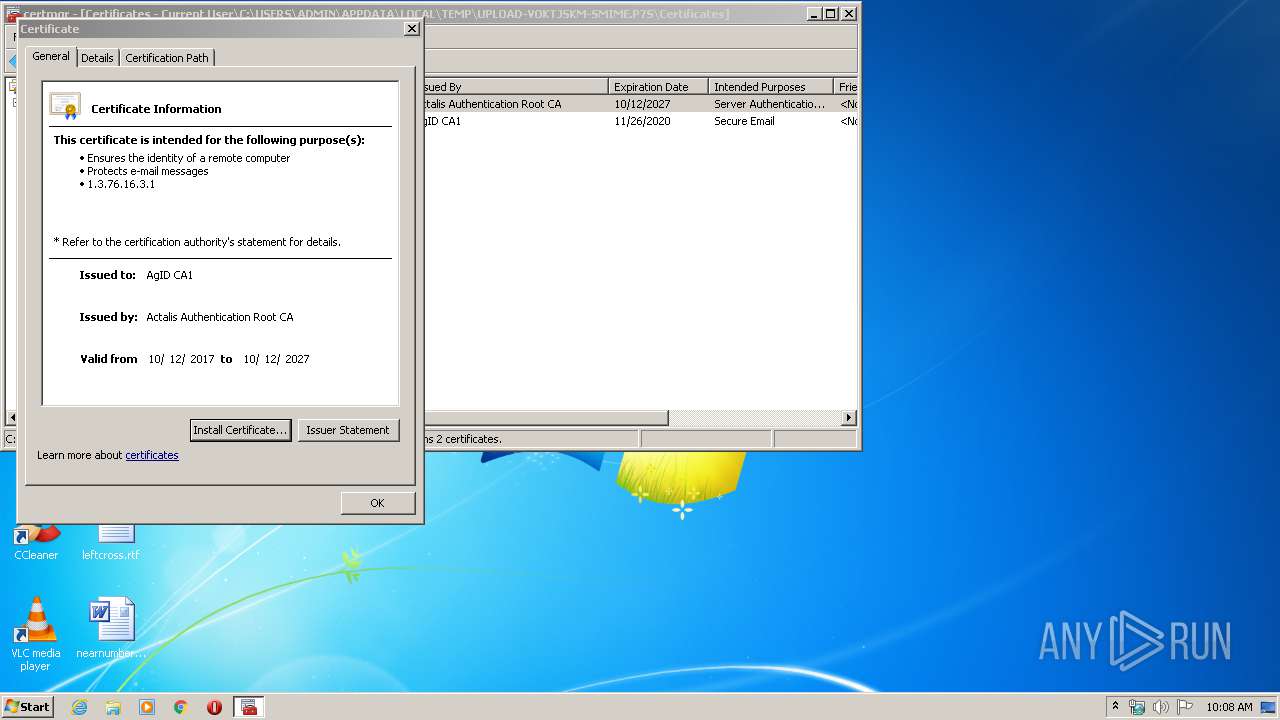Sort by Expiration Date column

pyautogui.click(x=658, y=87)
